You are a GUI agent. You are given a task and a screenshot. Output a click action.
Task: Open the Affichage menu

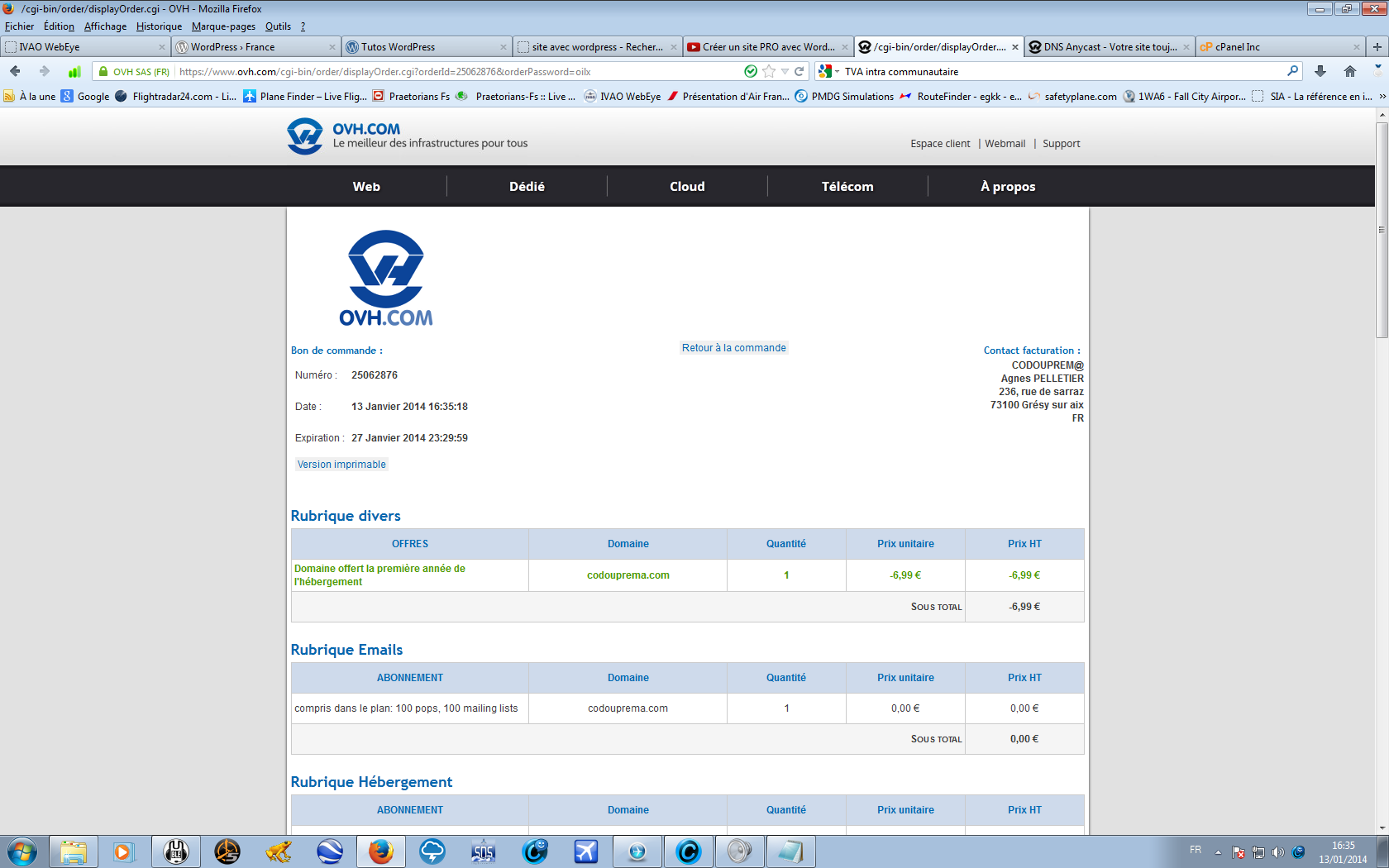(x=105, y=26)
